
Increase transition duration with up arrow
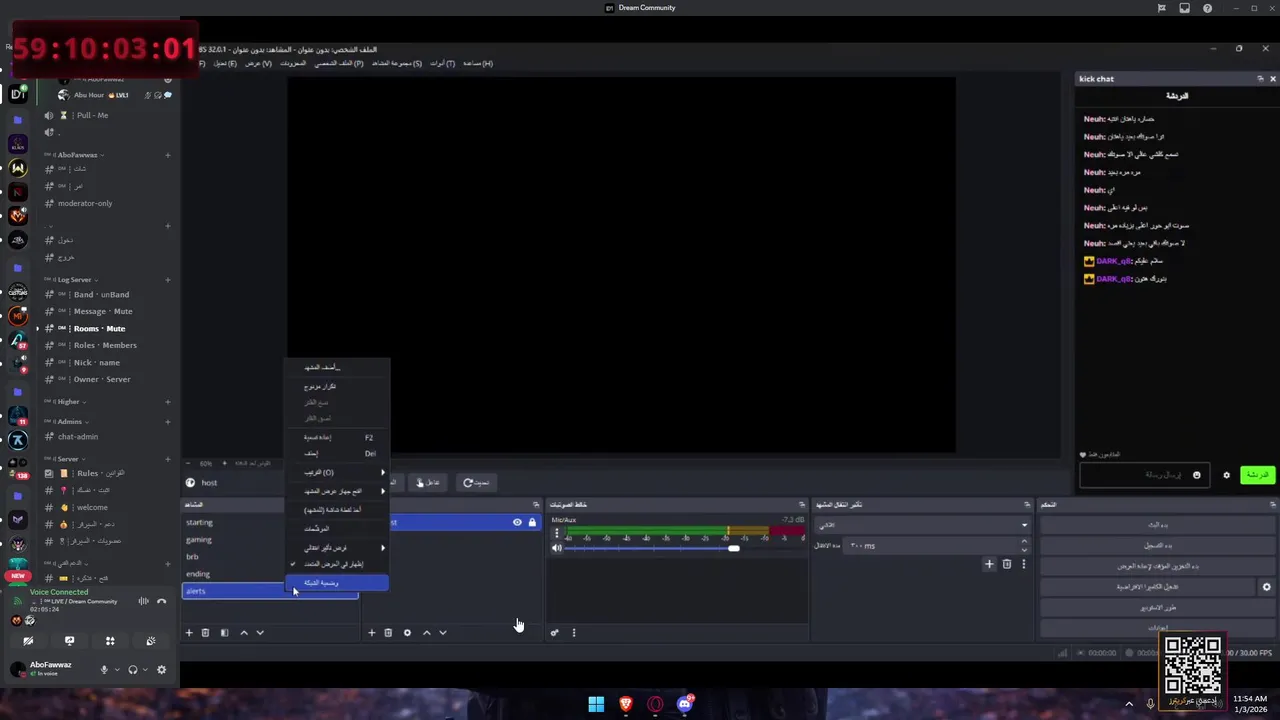pos(1024,542)
